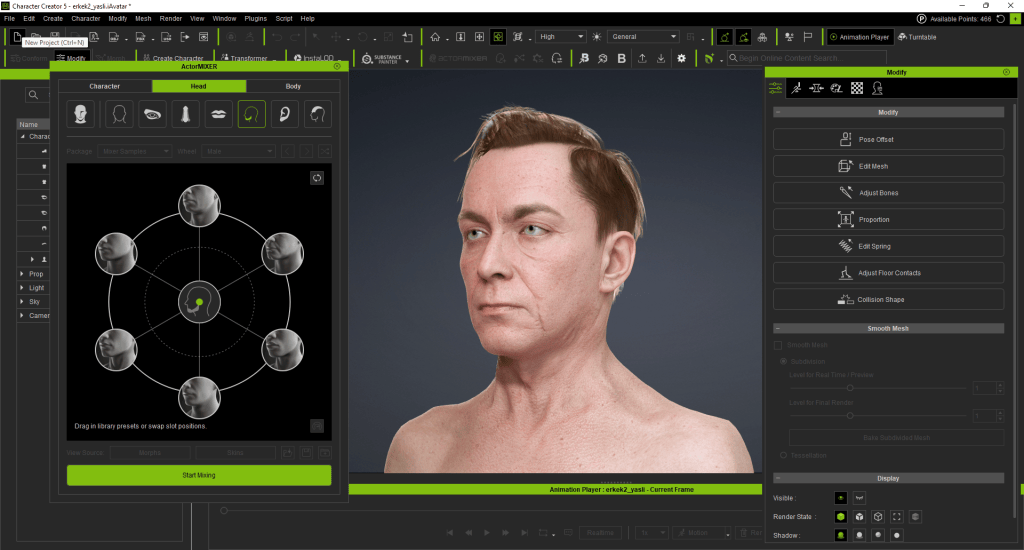This screenshot has width=1024, height=550.
Task: Select the mouth lips category icon
Action: 218,114
